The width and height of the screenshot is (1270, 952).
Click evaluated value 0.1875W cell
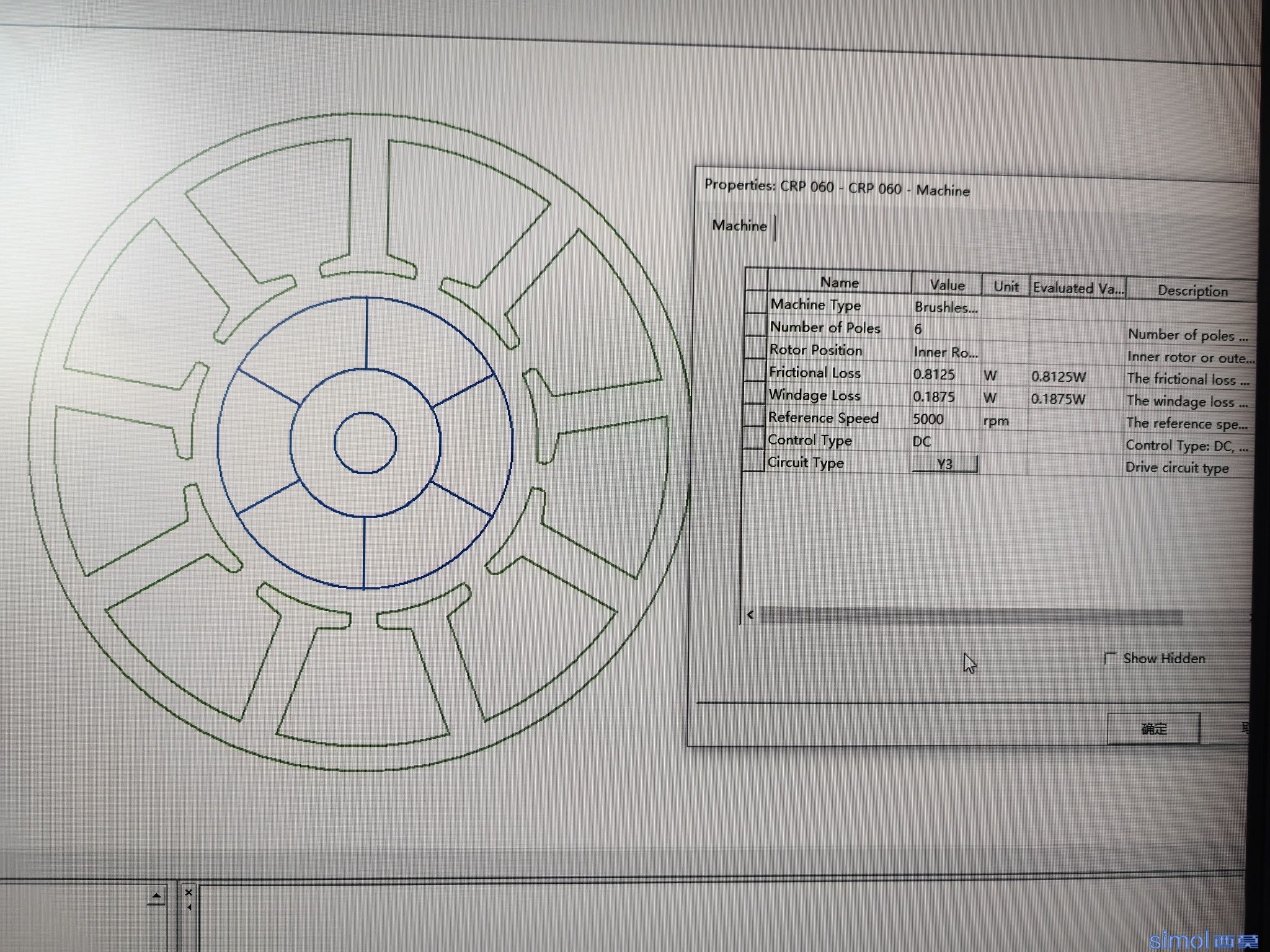tap(1075, 399)
